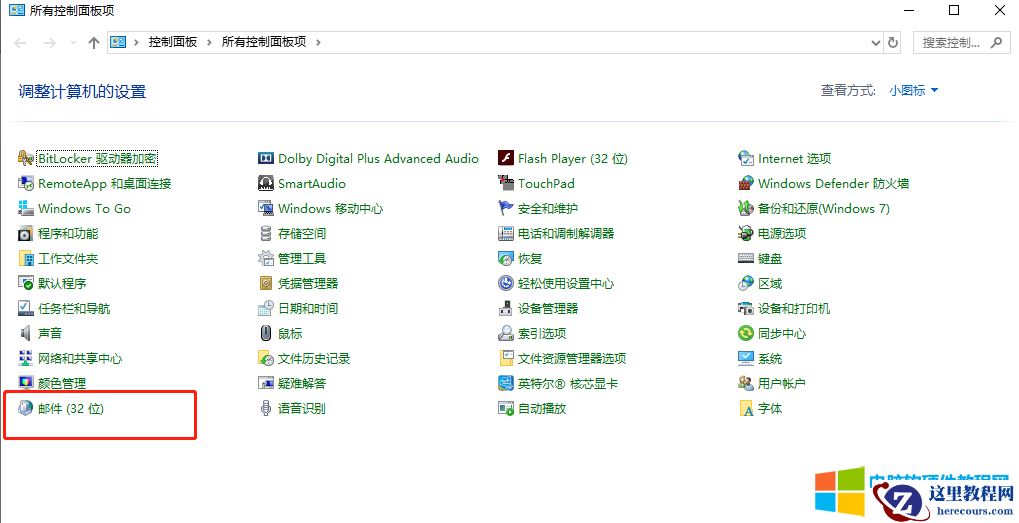Open the 存储空间 icon

(x=266, y=233)
